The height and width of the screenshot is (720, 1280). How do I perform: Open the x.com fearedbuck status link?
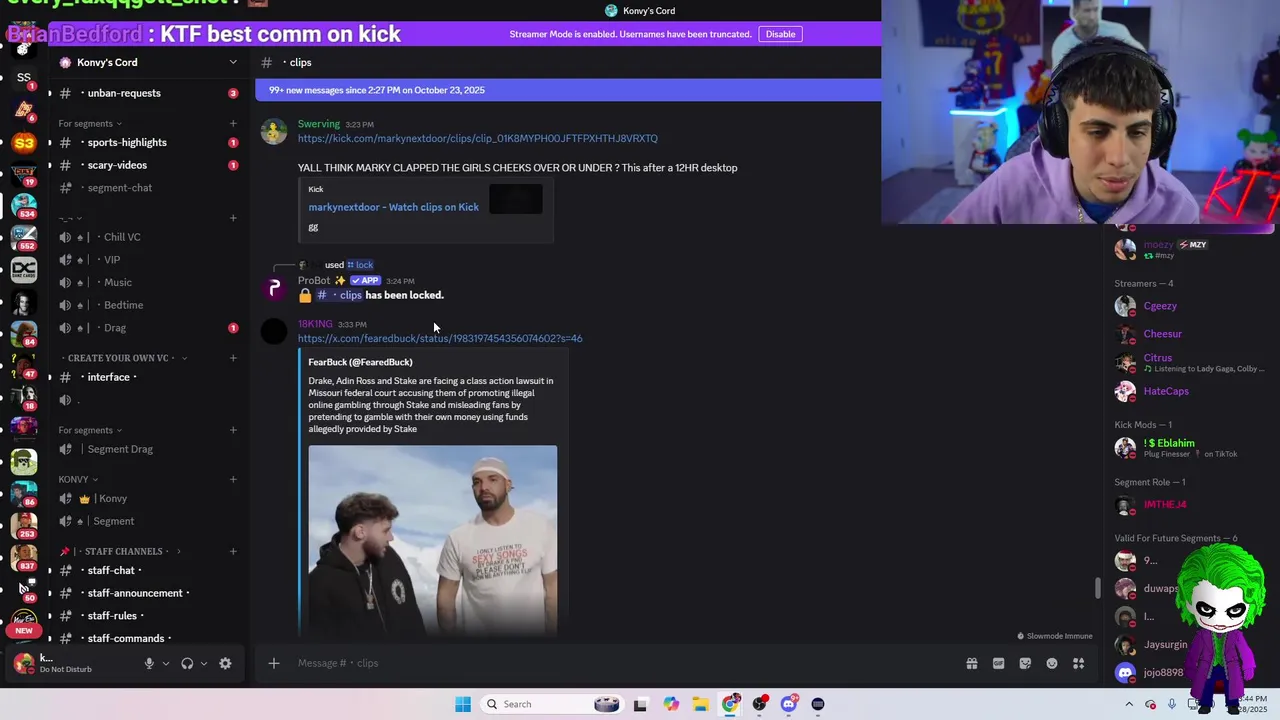pyautogui.click(x=440, y=338)
